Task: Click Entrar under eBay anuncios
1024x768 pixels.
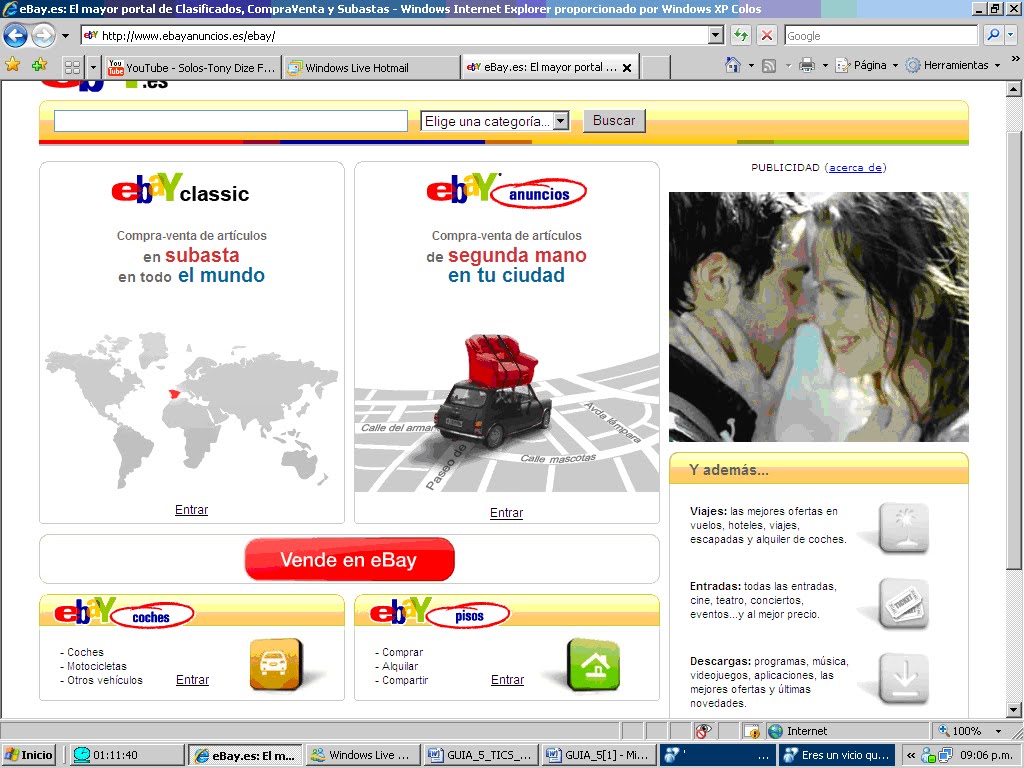Action: [506, 513]
